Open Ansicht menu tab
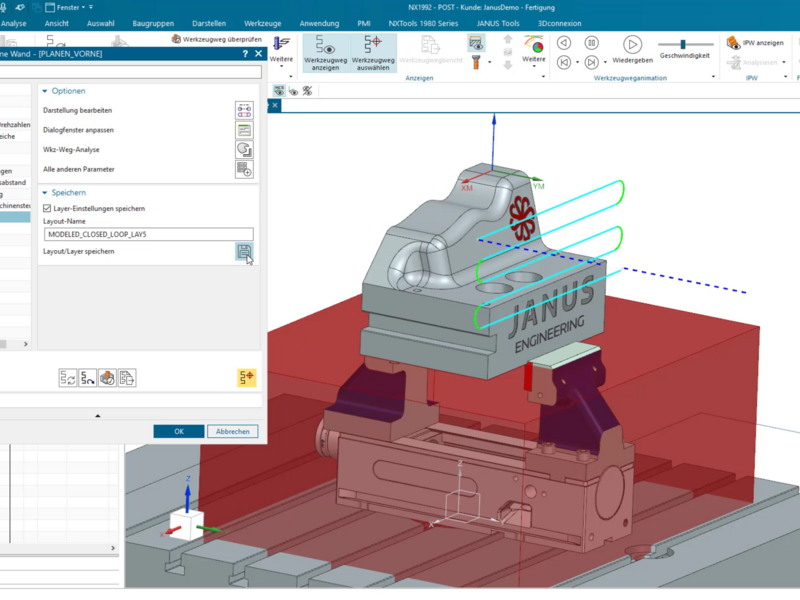Viewport: 800px width, 600px height. coord(57,23)
